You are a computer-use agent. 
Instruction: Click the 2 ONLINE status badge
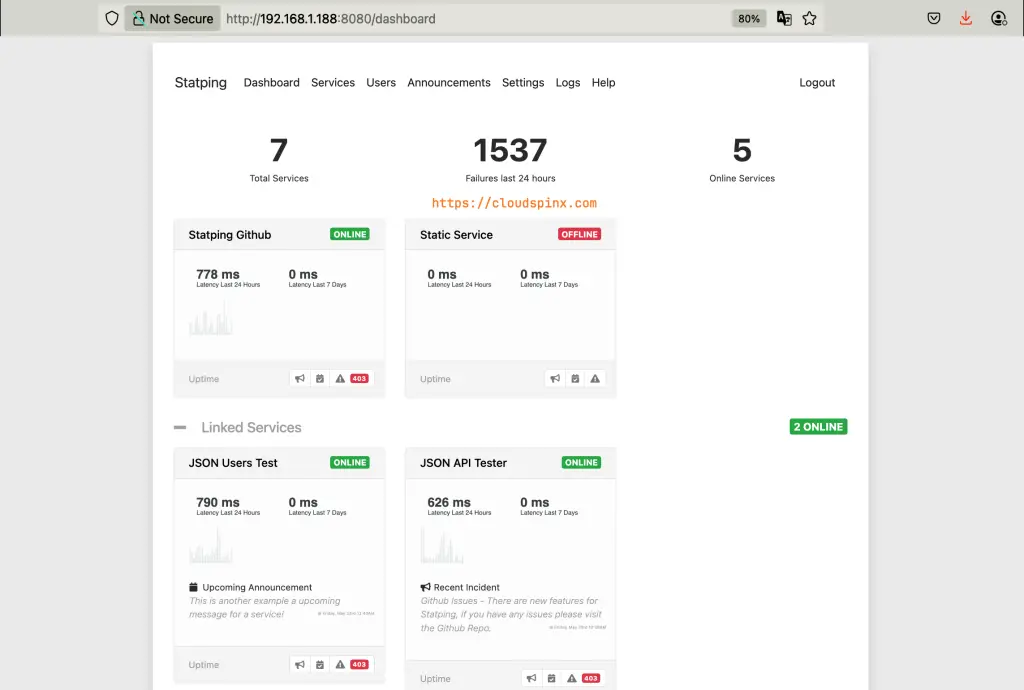coord(818,426)
